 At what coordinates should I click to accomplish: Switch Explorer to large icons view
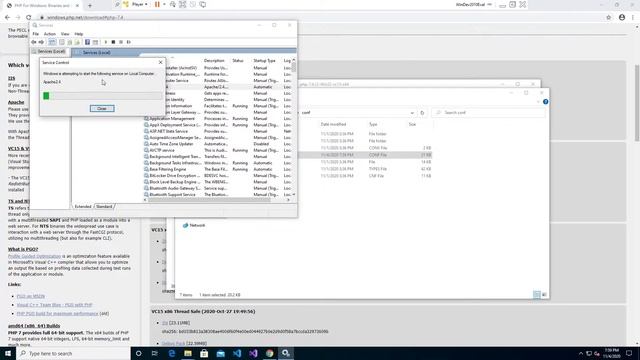[x=544, y=295]
